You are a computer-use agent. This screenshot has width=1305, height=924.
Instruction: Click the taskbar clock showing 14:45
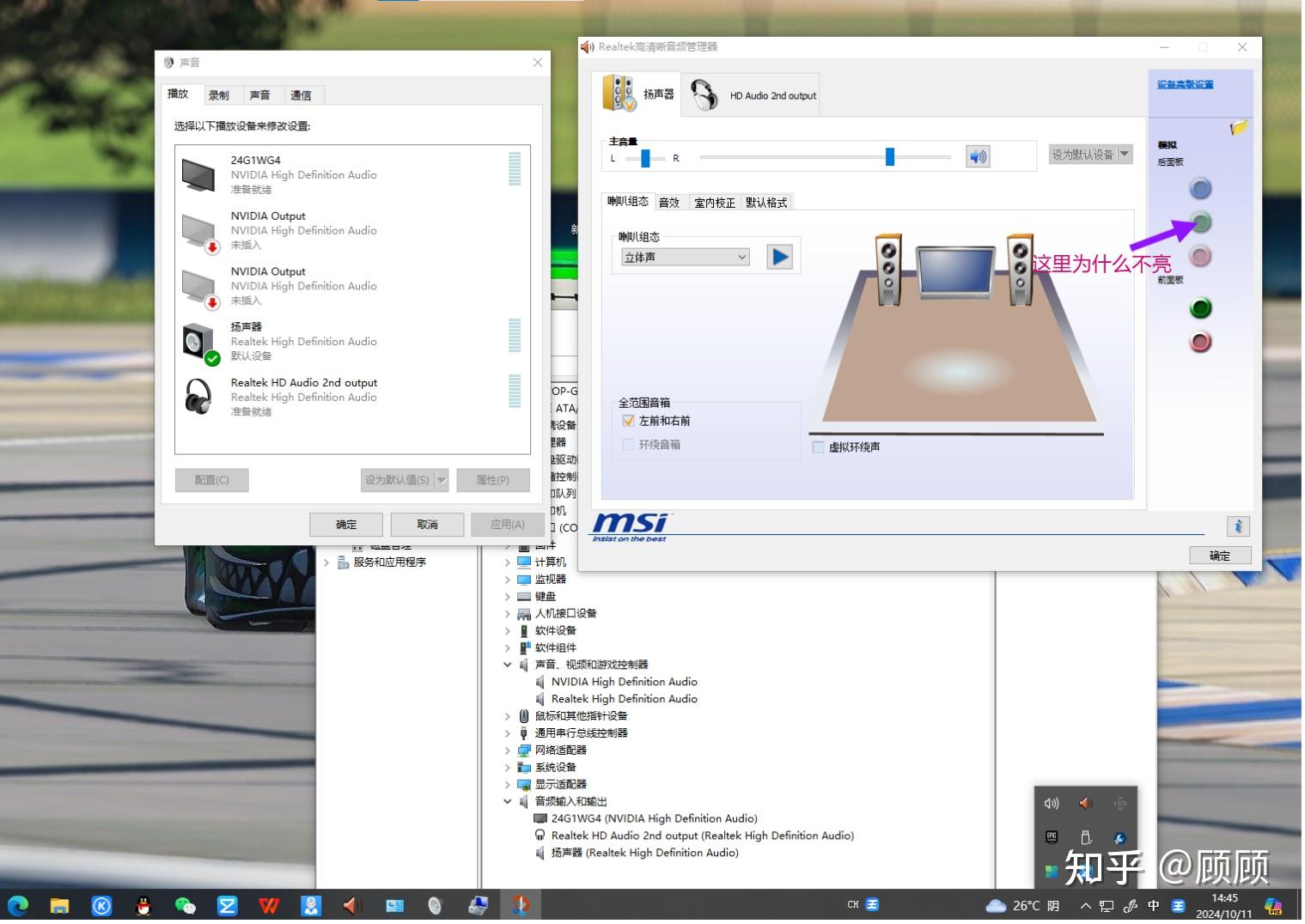pyautogui.click(x=1224, y=906)
